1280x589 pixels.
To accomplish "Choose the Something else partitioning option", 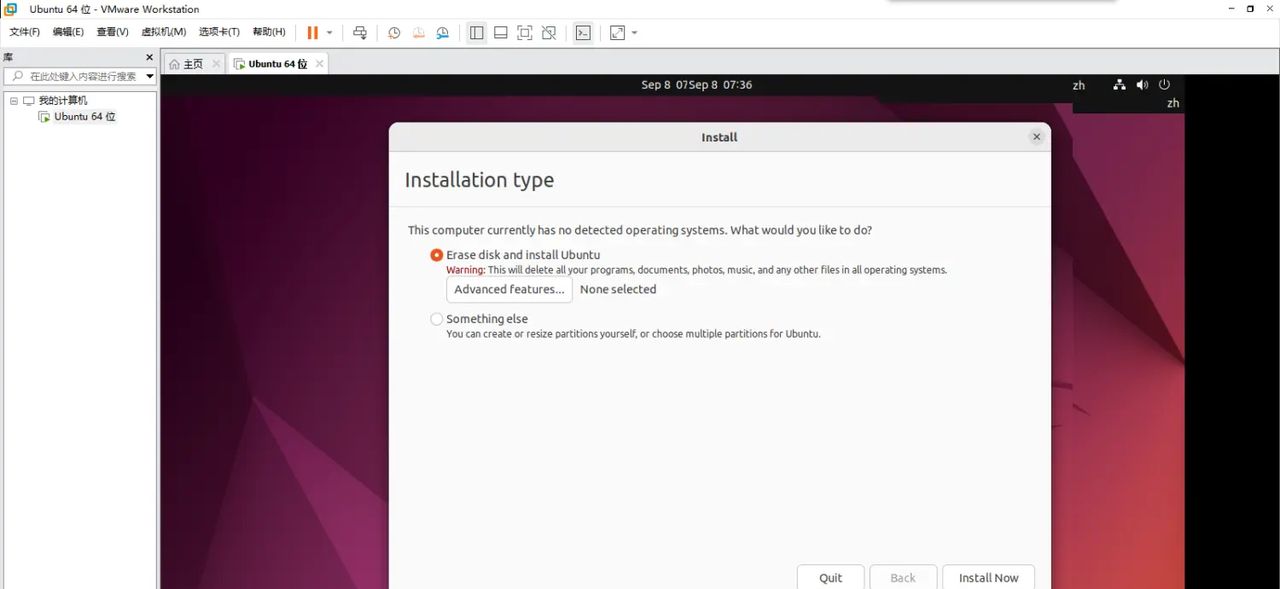I will pyautogui.click(x=436, y=318).
